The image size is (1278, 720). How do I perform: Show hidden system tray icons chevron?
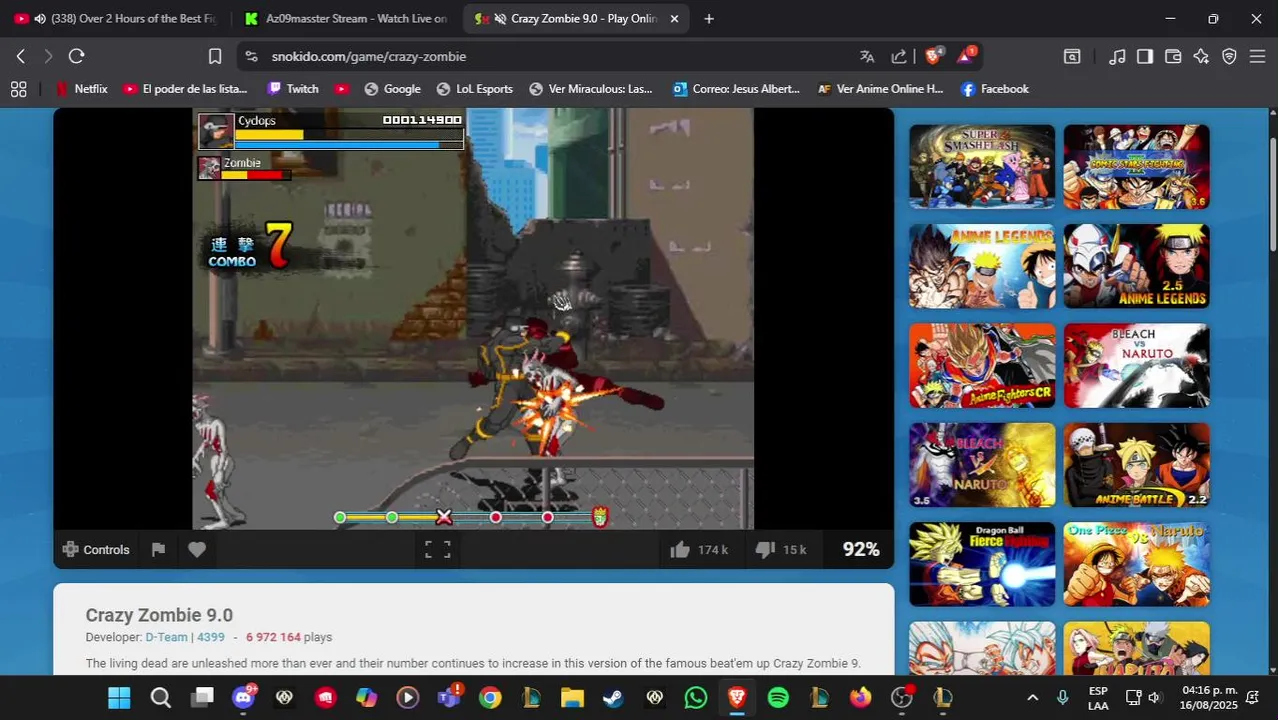click(x=1032, y=697)
